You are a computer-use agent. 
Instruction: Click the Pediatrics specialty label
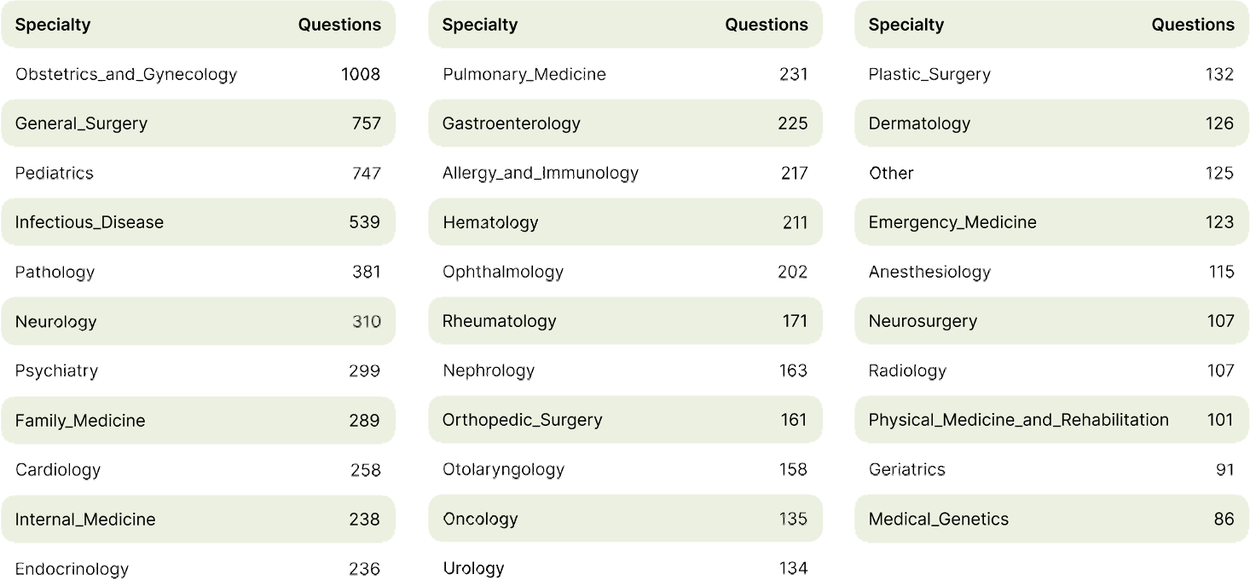coord(54,173)
